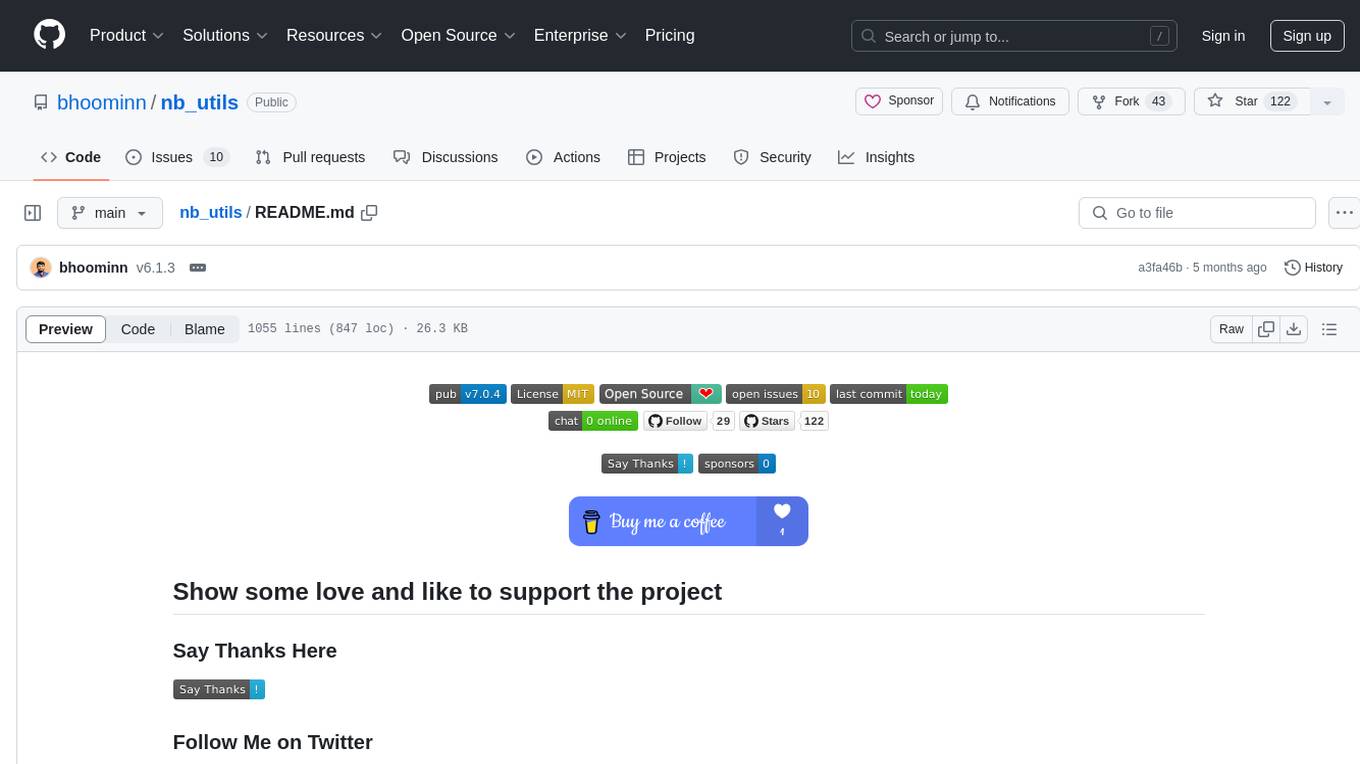This screenshot has width=1360, height=764.
Task: View the file History
Action: [x=1313, y=268]
